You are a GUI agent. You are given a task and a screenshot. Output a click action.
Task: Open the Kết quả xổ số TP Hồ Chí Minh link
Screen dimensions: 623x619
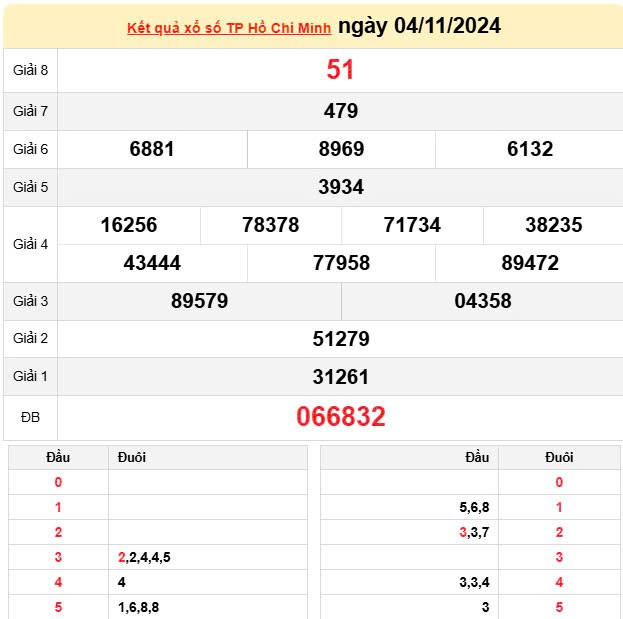click(230, 27)
